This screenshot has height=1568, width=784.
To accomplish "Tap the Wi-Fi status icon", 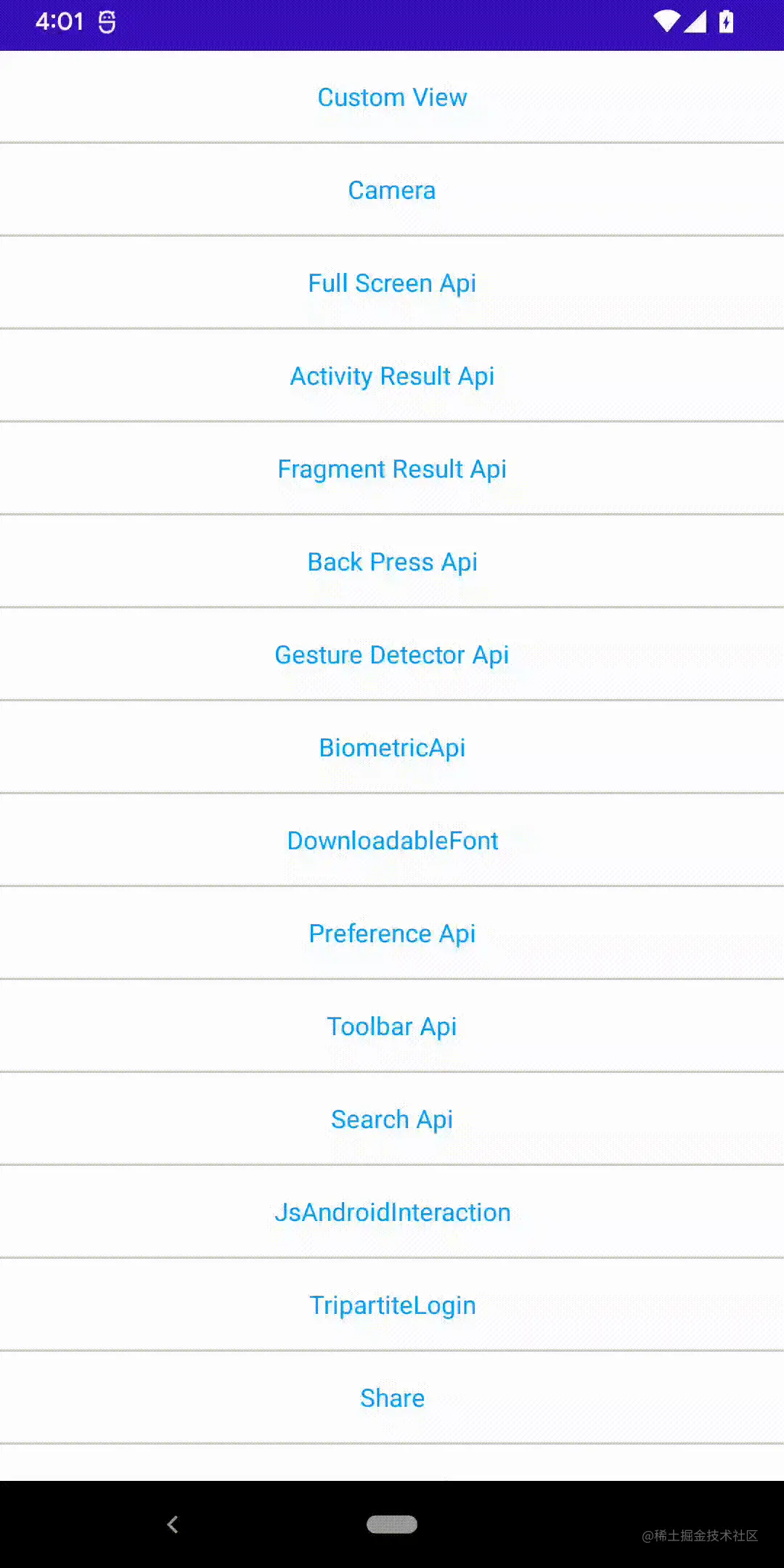I will tap(666, 22).
